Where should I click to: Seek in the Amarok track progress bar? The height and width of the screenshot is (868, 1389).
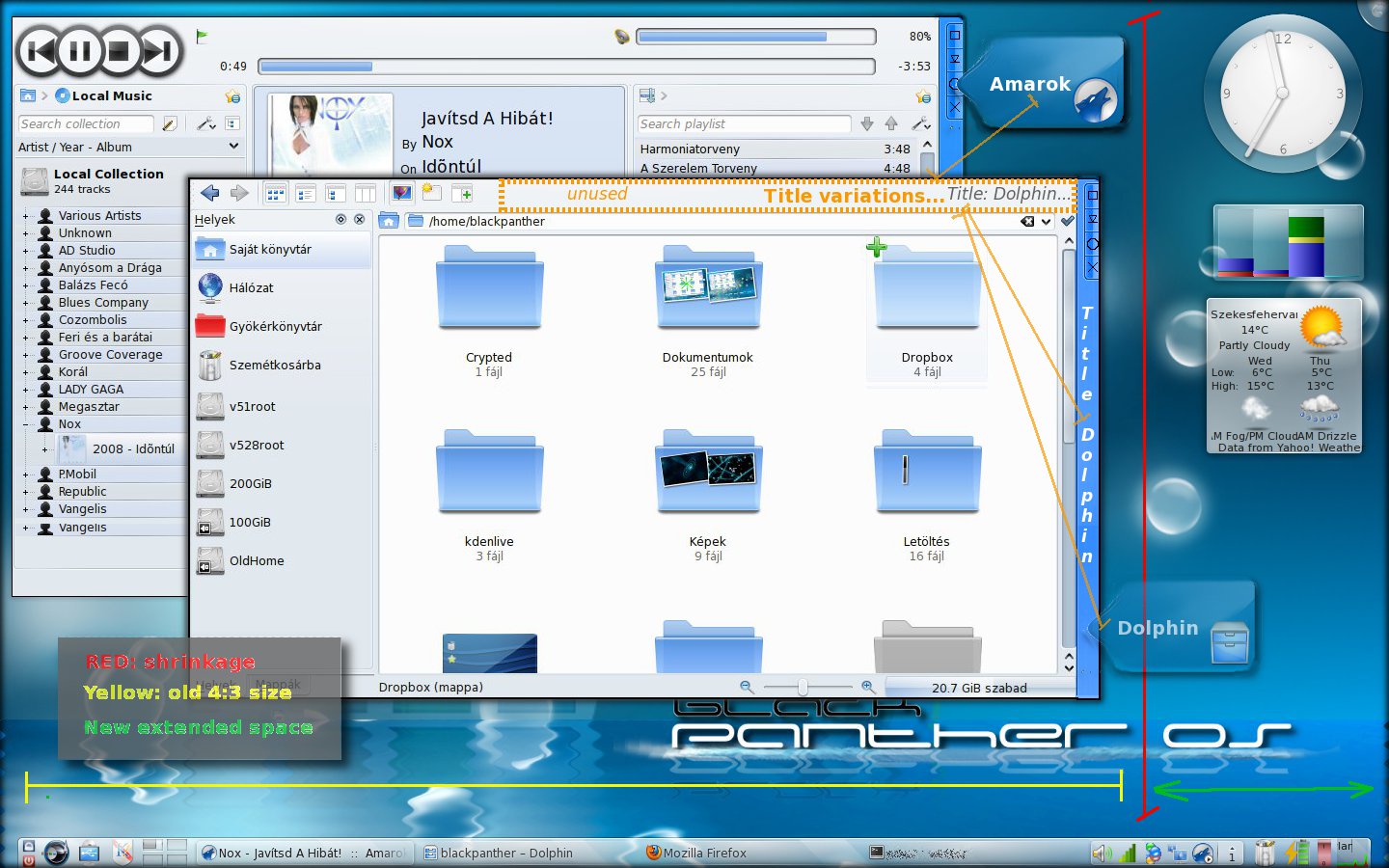566,67
